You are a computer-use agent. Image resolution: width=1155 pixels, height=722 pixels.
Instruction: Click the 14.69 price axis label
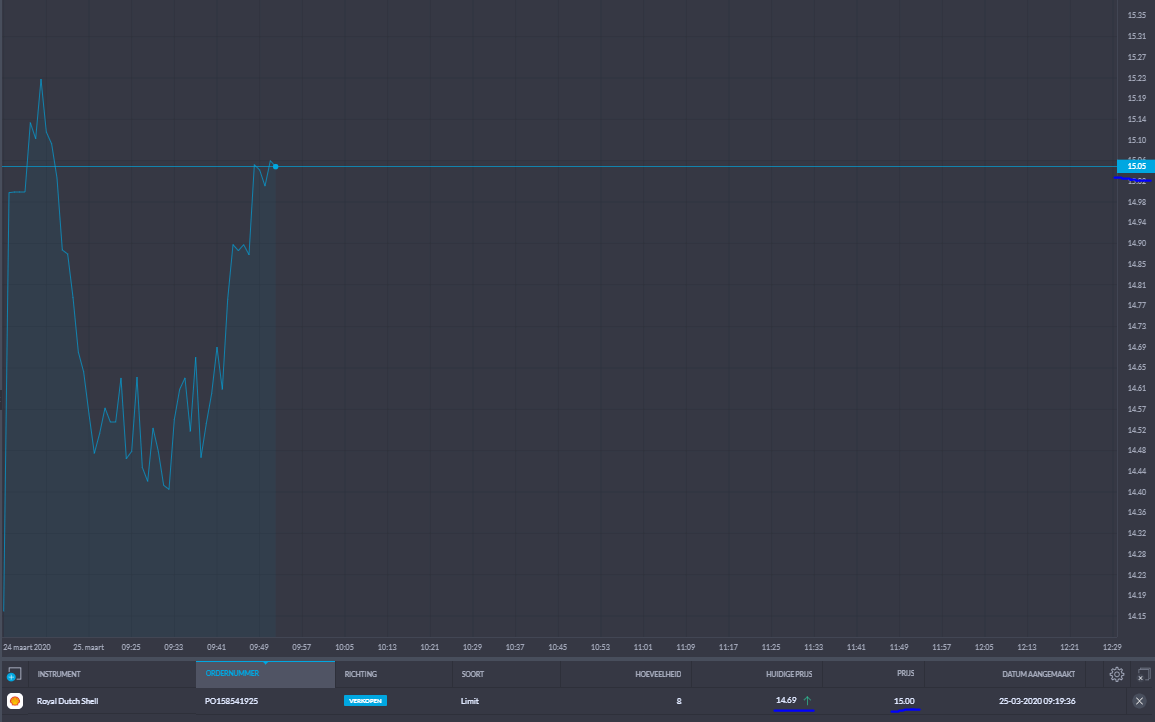(x=1137, y=347)
